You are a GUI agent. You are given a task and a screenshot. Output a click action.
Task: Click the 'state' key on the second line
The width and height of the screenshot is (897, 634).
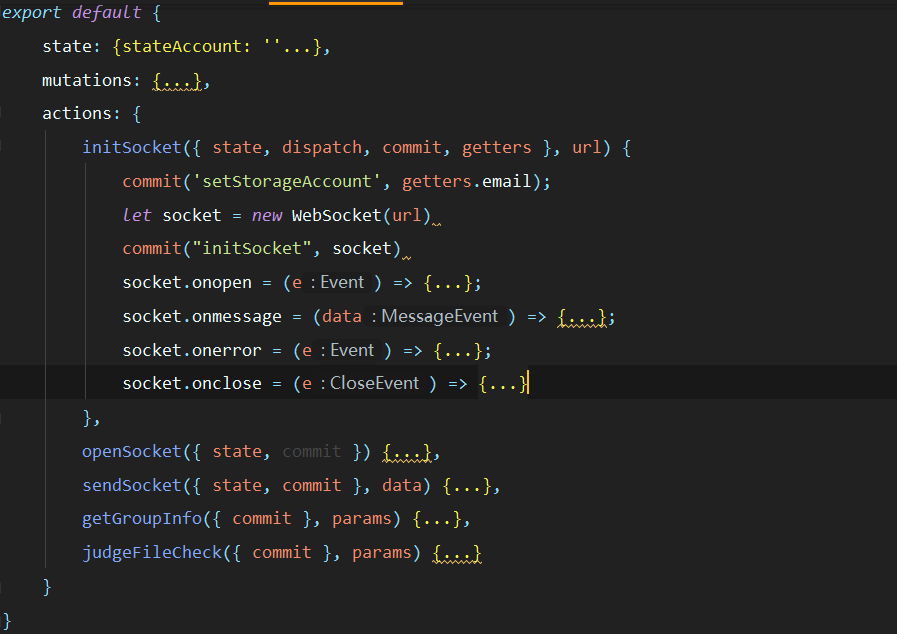point(67,46)
